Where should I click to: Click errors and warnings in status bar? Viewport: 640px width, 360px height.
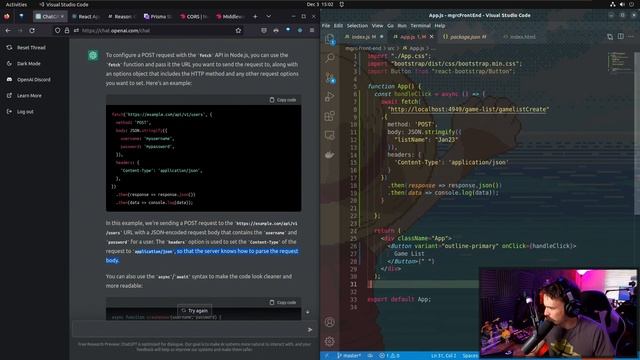389,356
